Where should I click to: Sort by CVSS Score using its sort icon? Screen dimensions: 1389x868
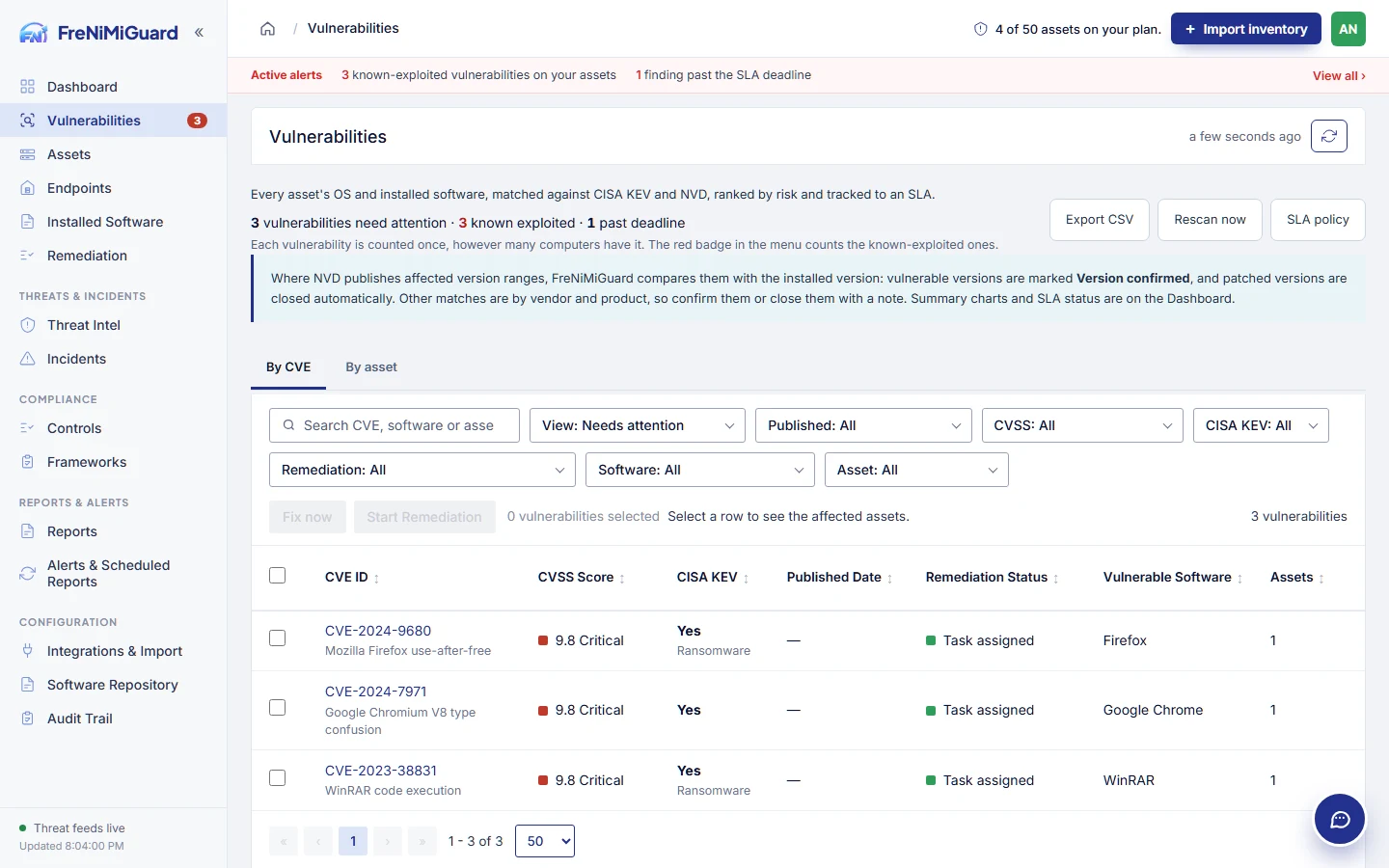[x=622, y=579]
